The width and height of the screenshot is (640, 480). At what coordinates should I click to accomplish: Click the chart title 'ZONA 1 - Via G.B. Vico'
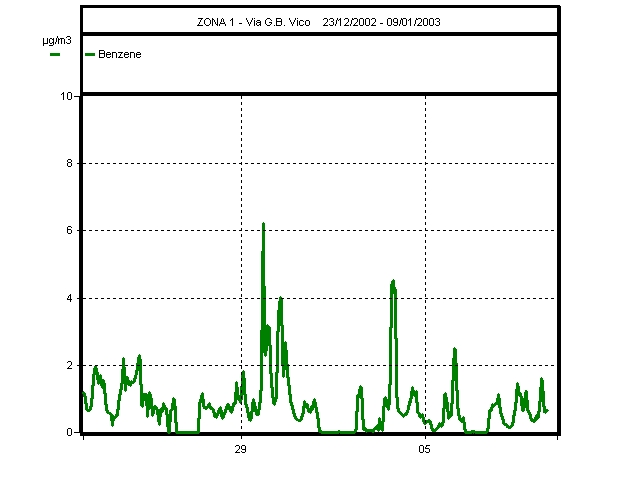[253, 22]
